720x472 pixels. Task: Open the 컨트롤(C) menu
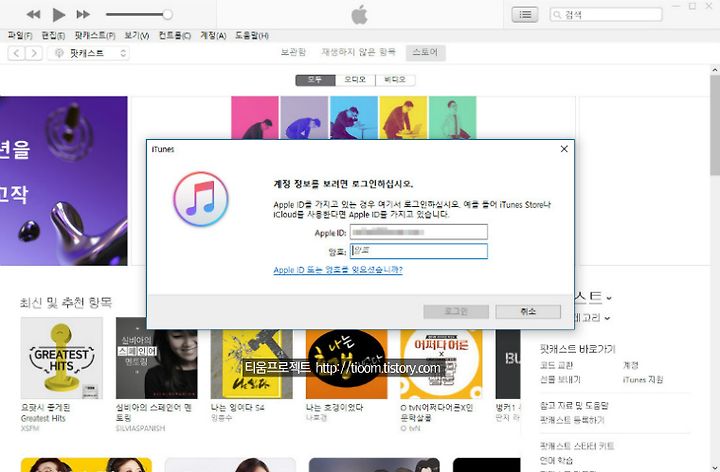174,35
